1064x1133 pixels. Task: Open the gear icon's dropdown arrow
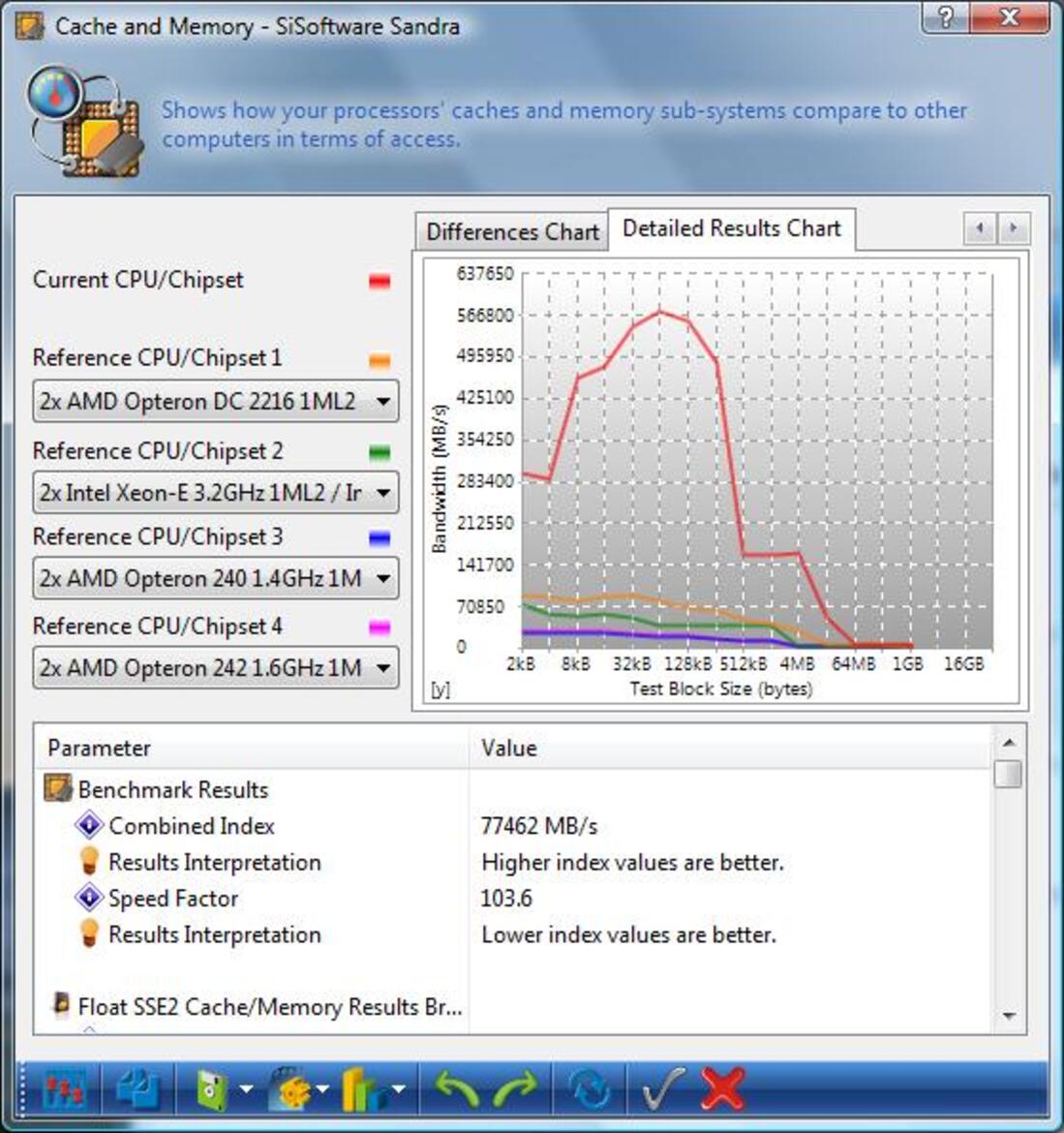coord(322,1088)
